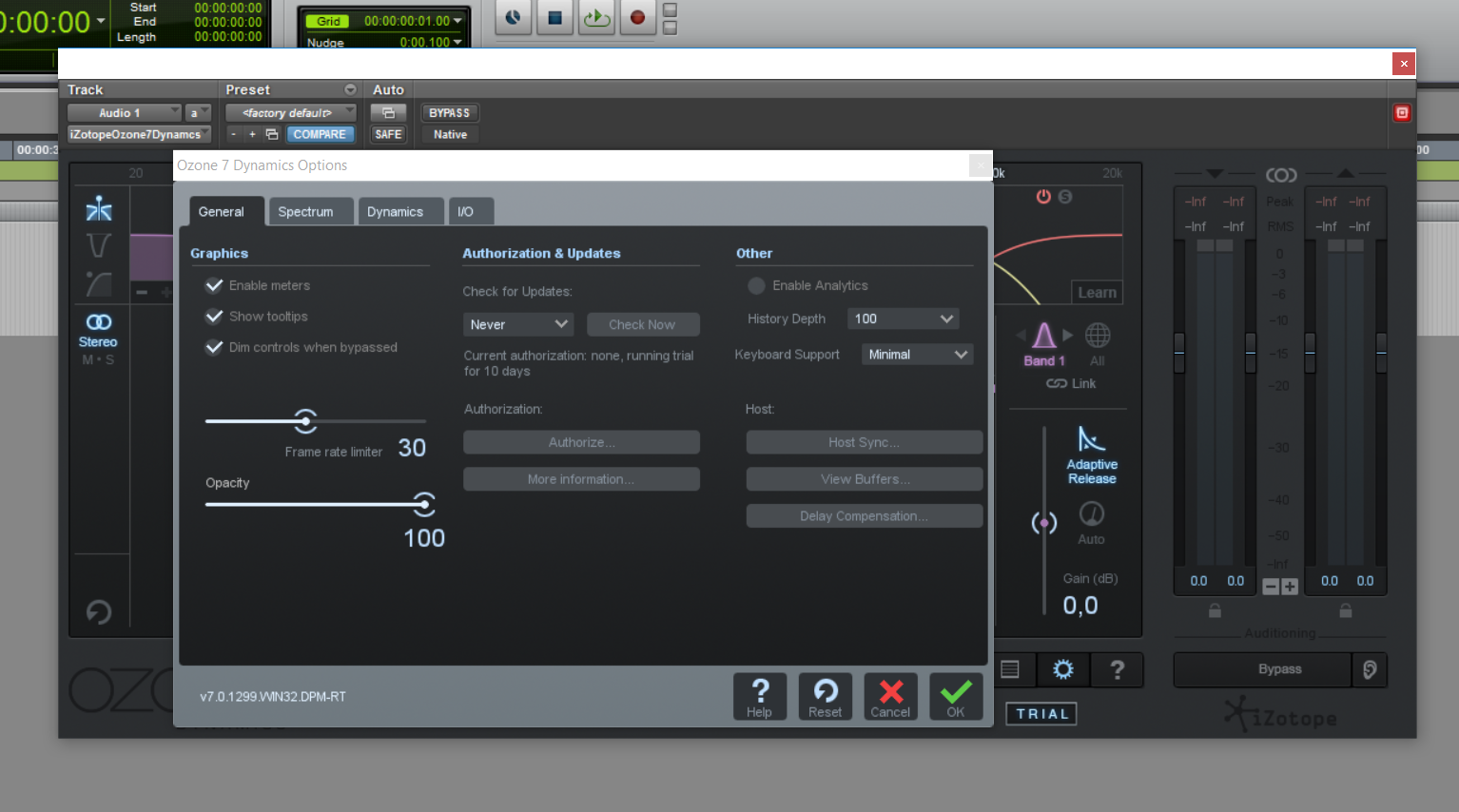Image resolution: width=1459 pixels, height=812 pixels.
Task: Open the insert position 'a' selector
Action: click(198, 112)
